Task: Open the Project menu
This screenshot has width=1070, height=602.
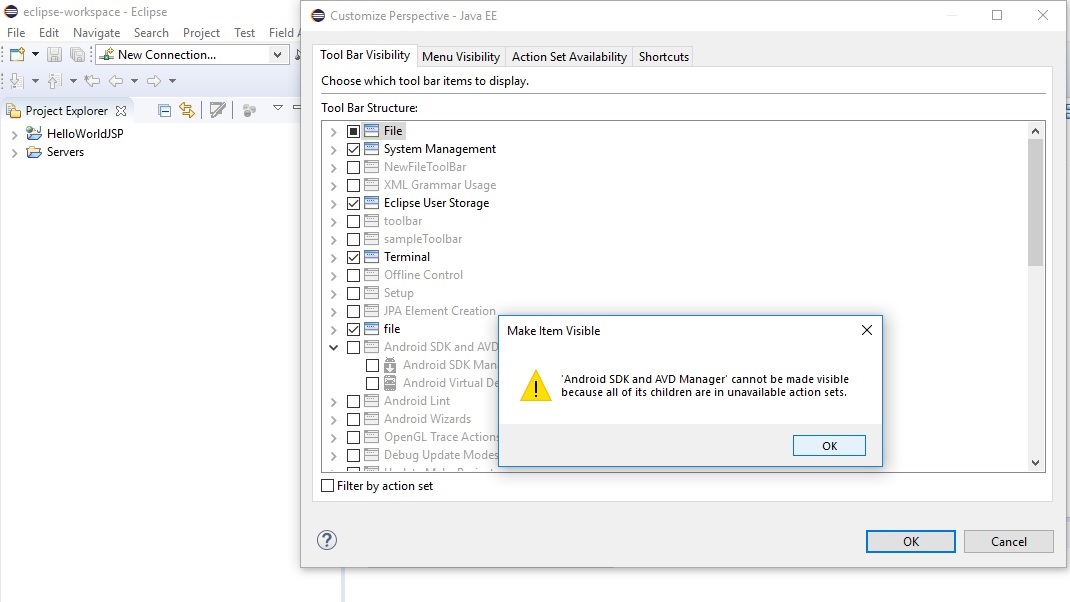Action: coord(201,33)
